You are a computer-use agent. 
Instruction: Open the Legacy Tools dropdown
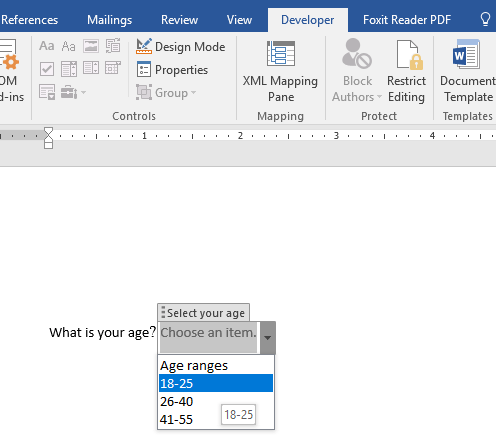(x=73, y=92)
